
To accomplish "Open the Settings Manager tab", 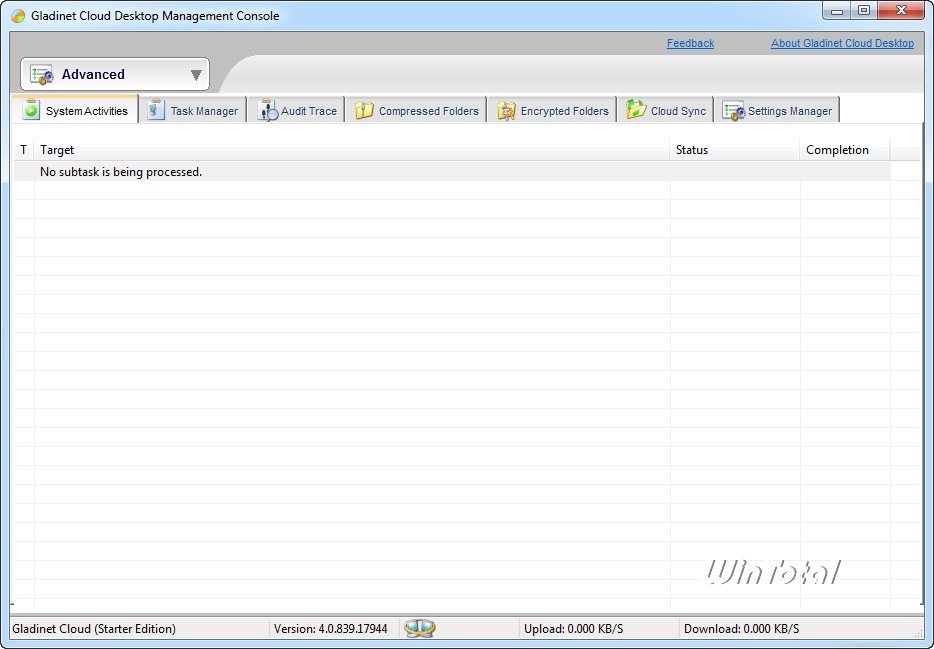I will point(777,110).
